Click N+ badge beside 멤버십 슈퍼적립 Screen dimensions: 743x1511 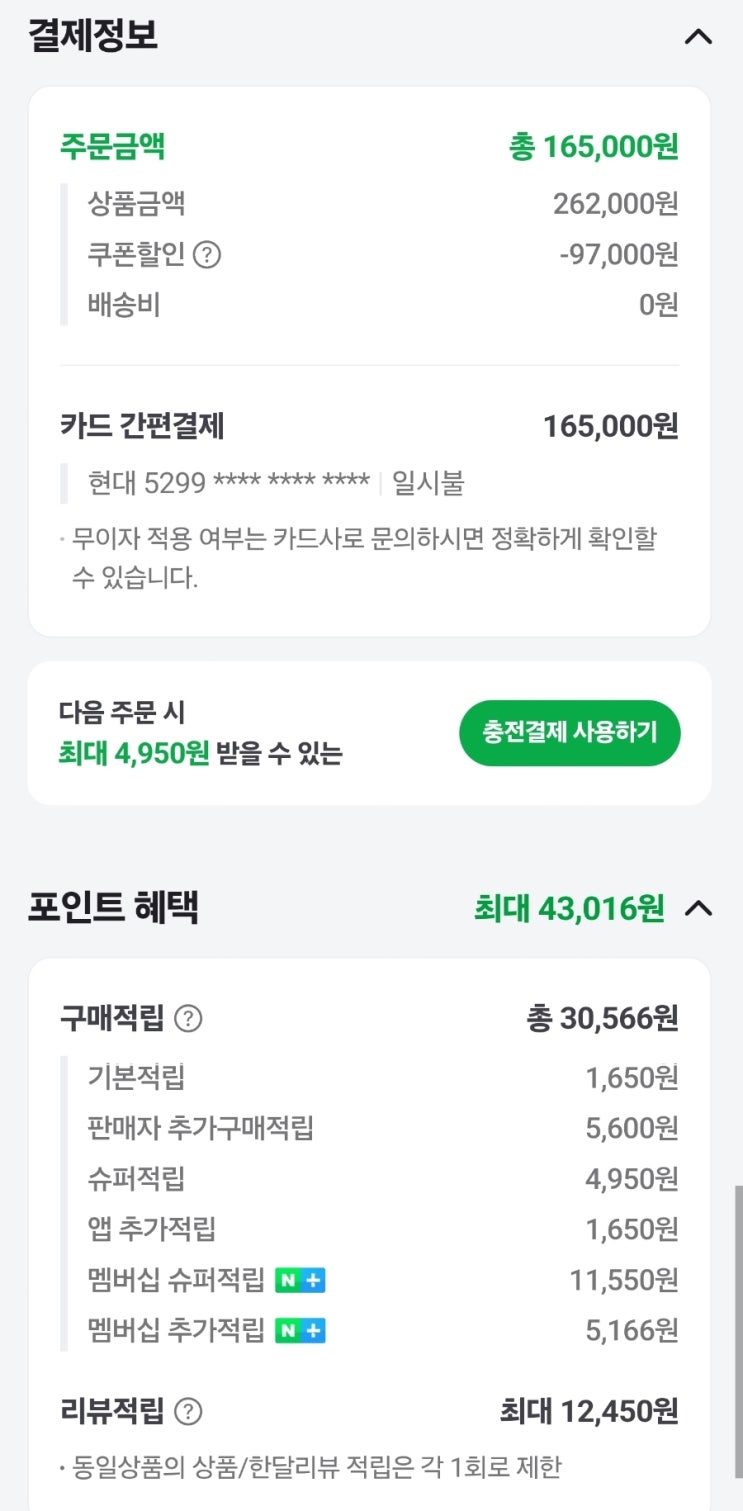[300, 1280]
